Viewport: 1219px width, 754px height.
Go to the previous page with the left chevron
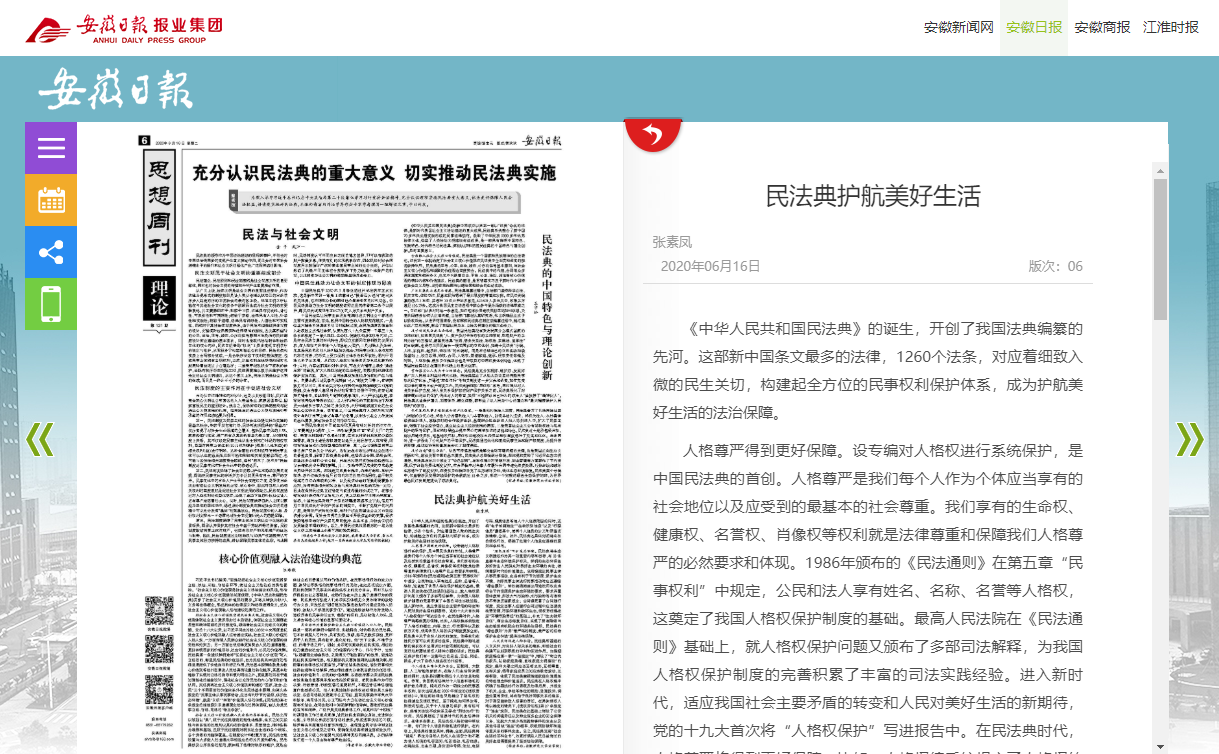pos(39,439)
